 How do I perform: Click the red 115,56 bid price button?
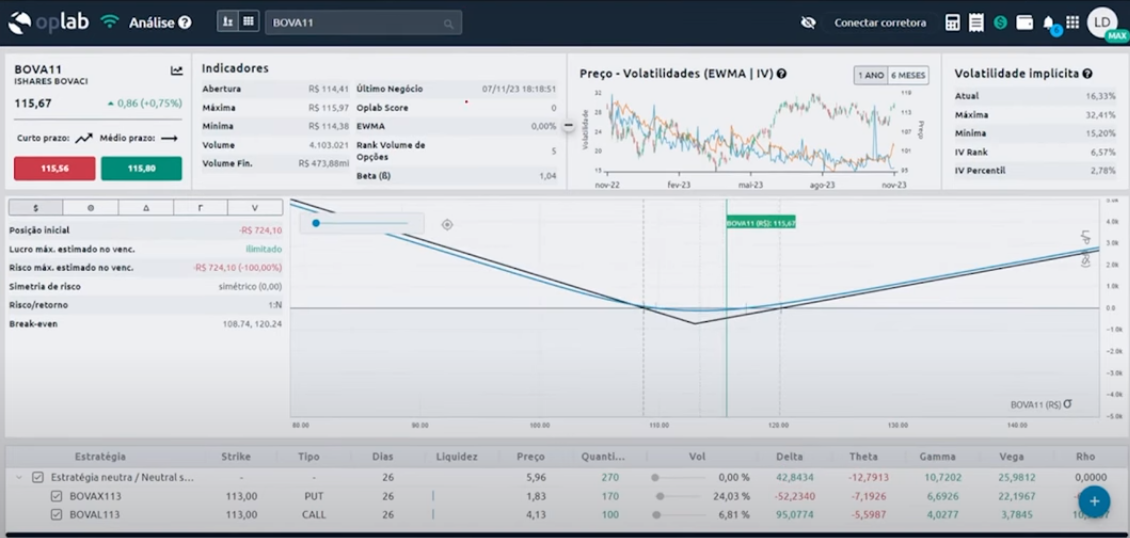[54, 169]
